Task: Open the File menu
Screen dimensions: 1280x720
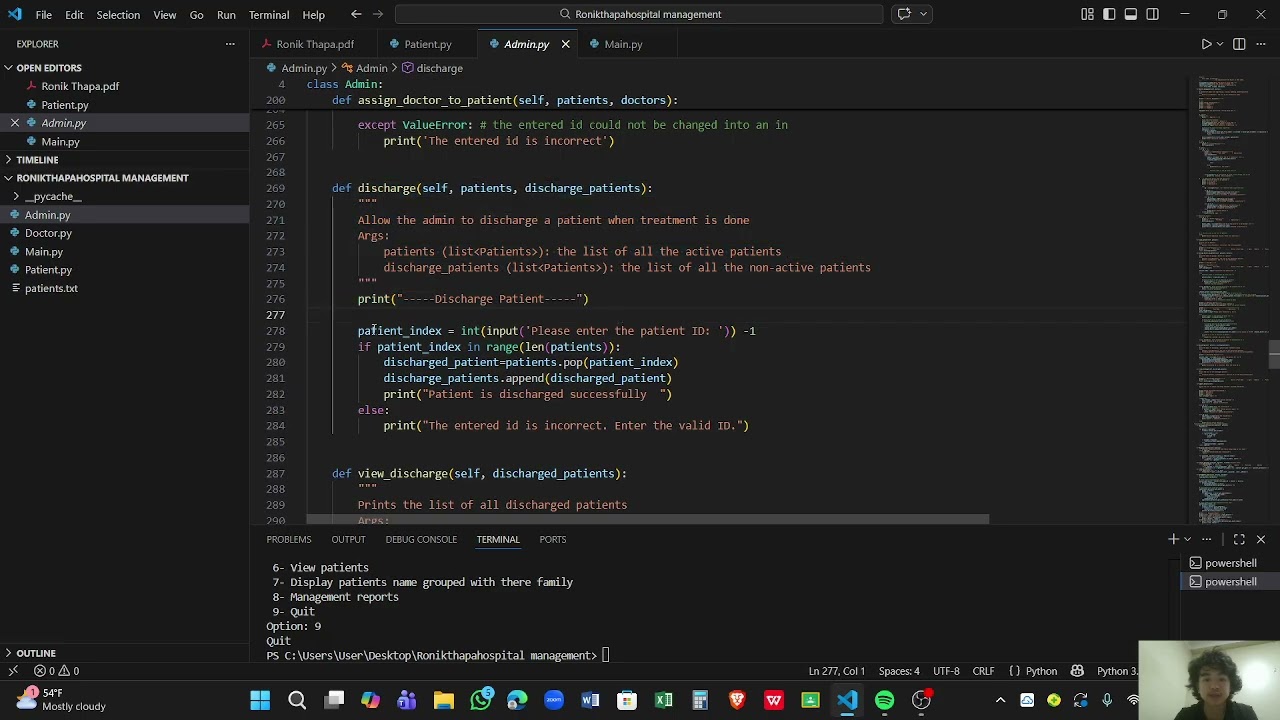Action: 44,15
